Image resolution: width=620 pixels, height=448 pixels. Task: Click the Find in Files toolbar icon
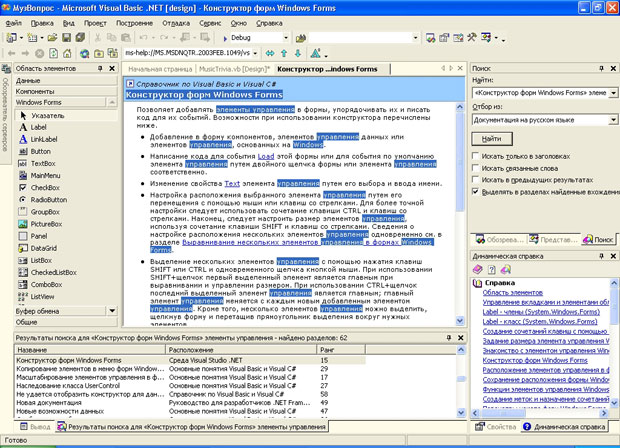coord(301,38)
